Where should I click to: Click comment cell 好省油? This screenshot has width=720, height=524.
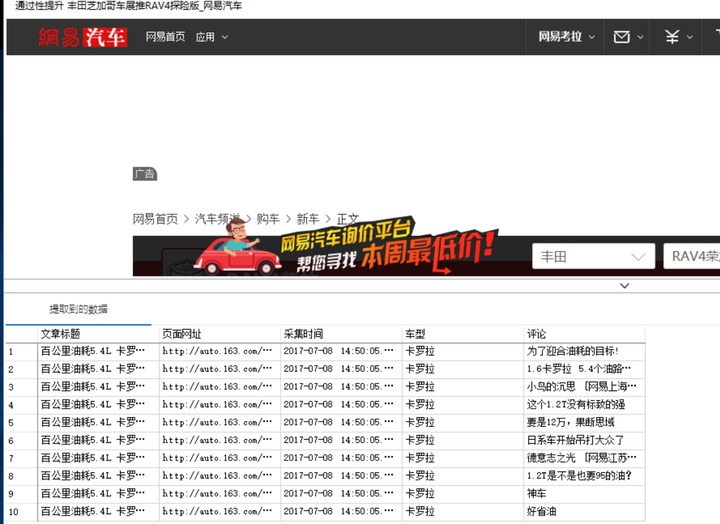(x=585, y=512)
